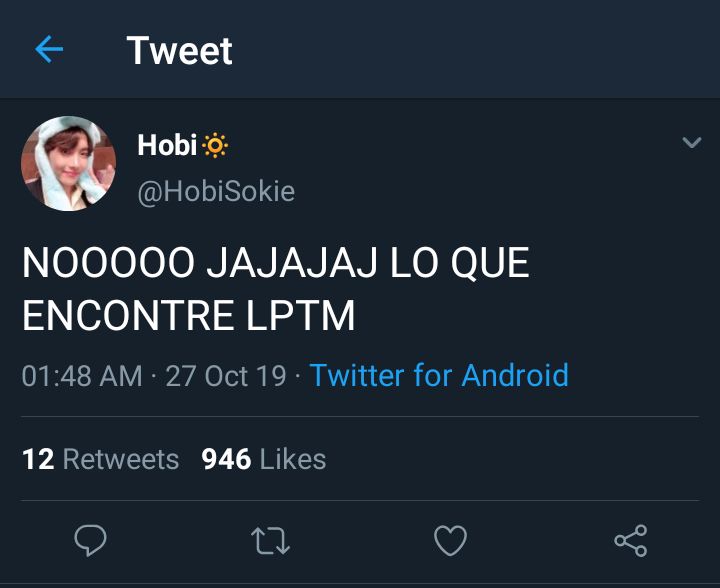720x588 pixels.
Task: Click the word Retweets label
Action: click(121, 459)
